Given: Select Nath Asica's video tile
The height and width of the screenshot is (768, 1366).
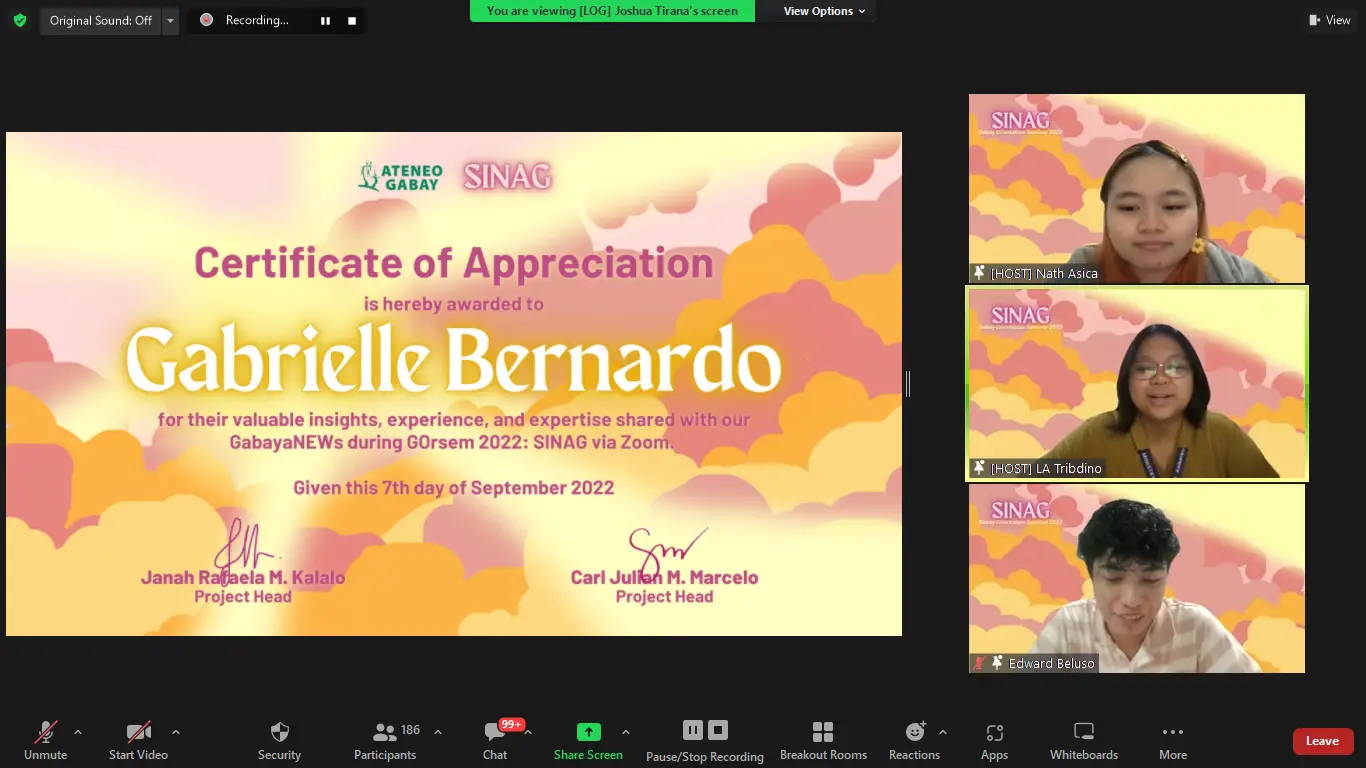Looking at the screenshot, I should pyautogui.click(x=1137, y=188).
